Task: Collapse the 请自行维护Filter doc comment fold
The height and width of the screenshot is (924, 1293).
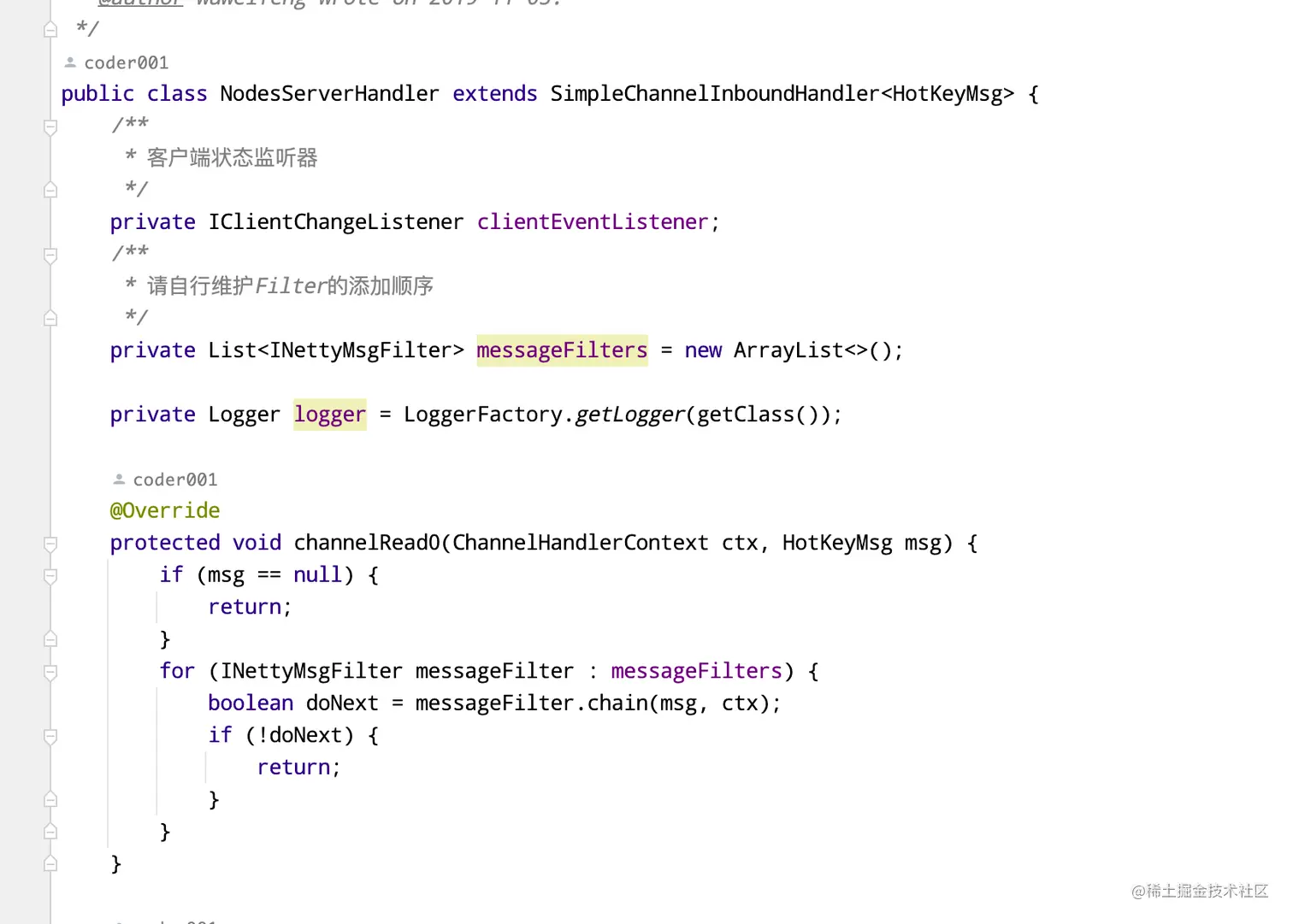Action: (50, 255)
